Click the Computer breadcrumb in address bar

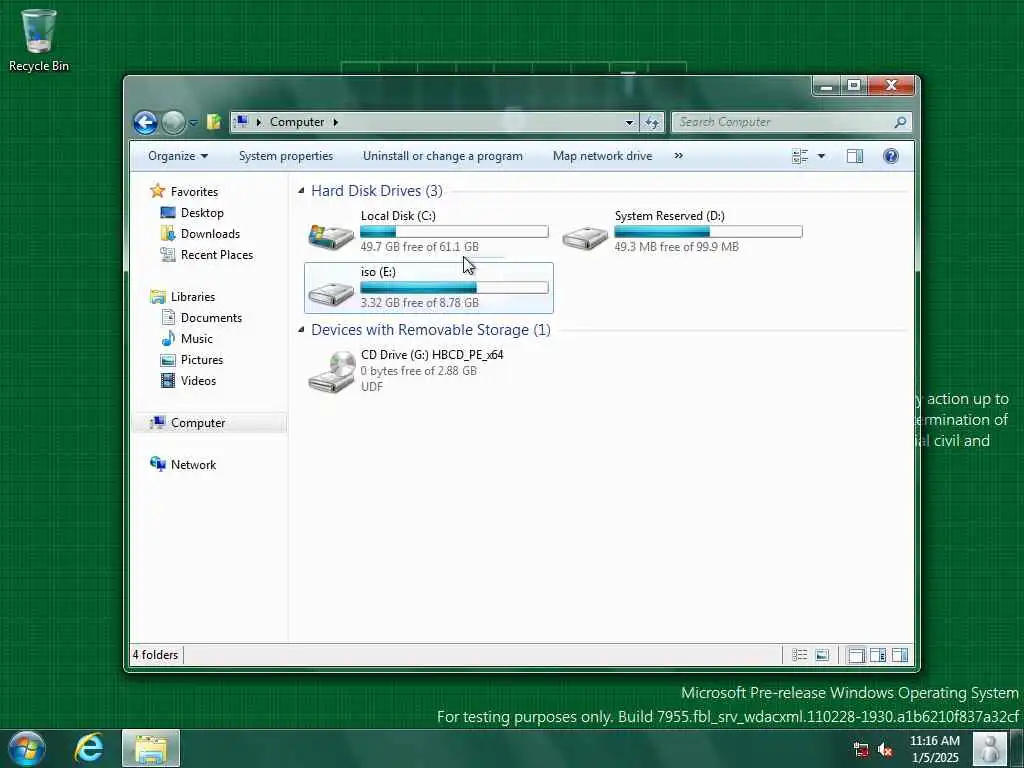[x=296, y=122]
